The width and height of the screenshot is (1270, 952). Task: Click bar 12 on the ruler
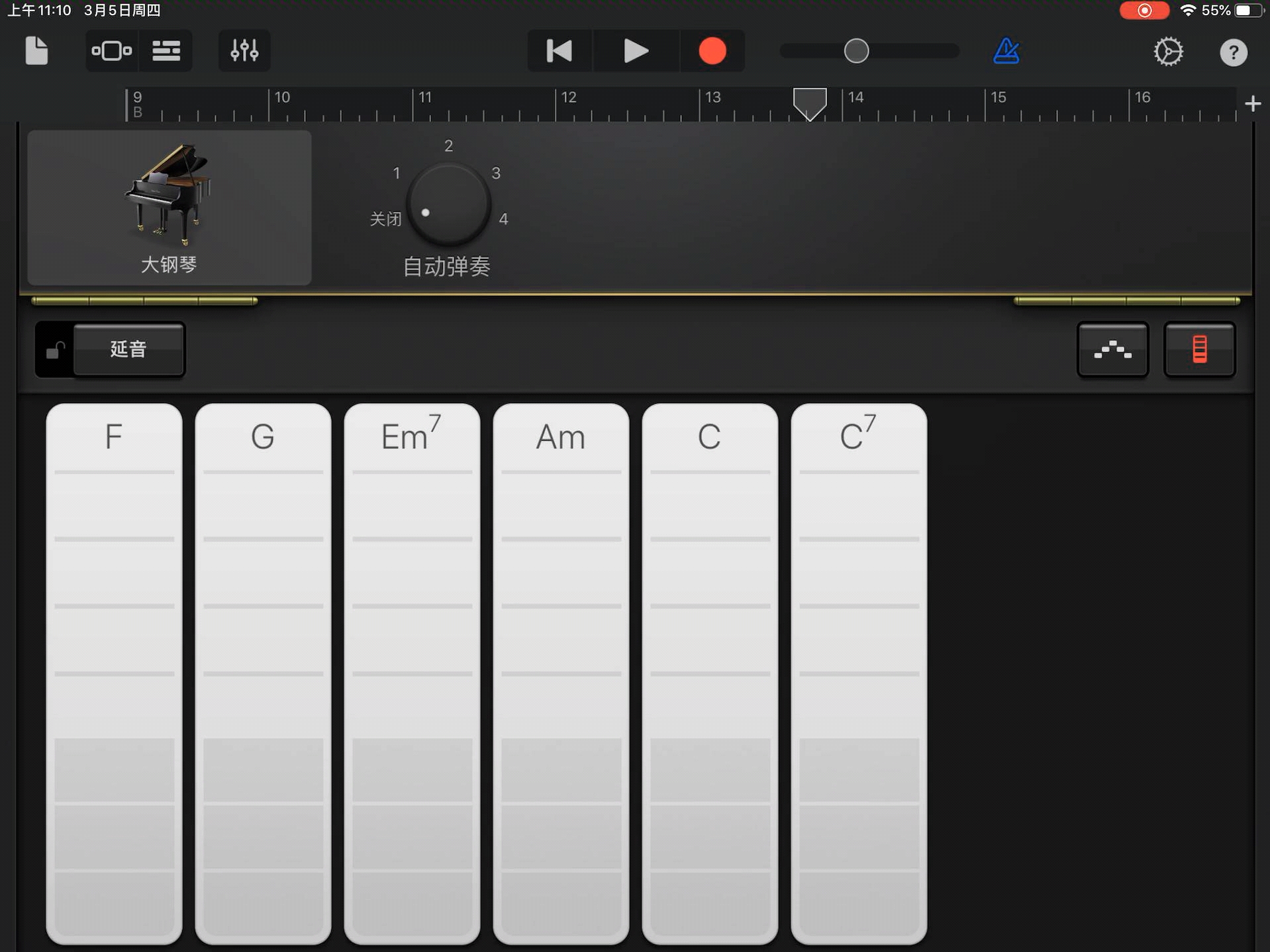tap(569, 98)
